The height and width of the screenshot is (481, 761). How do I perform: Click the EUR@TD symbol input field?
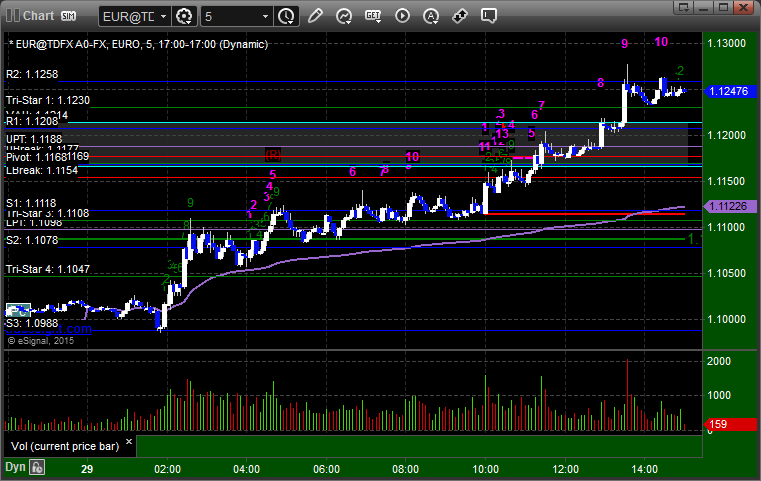[x=129, y=17]
